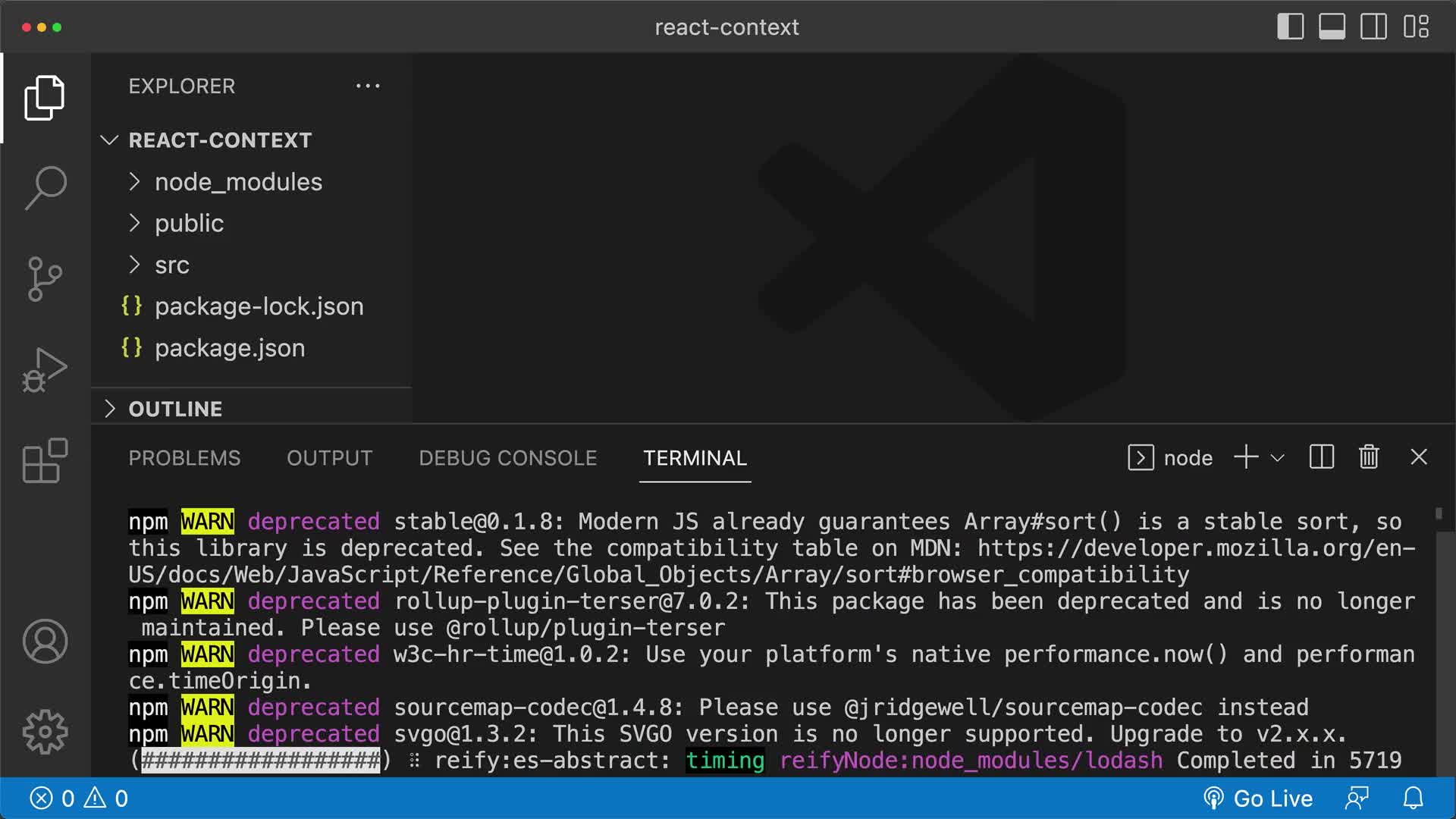Image resolution: width=1456 pixels, height=819 pixels.
Task: Kill the active terminal with trash icon
Action: [1368, 457]
